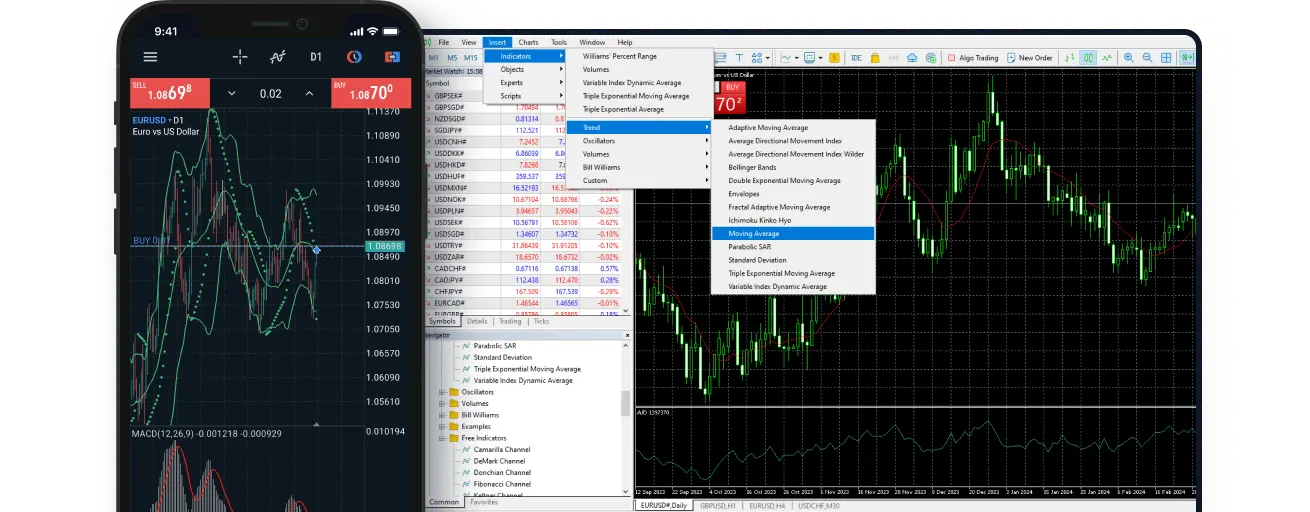Viewport: 1310px width, 512px height.
Task: Select Experts in the Insert menu
Action: (x=526, y=82)
